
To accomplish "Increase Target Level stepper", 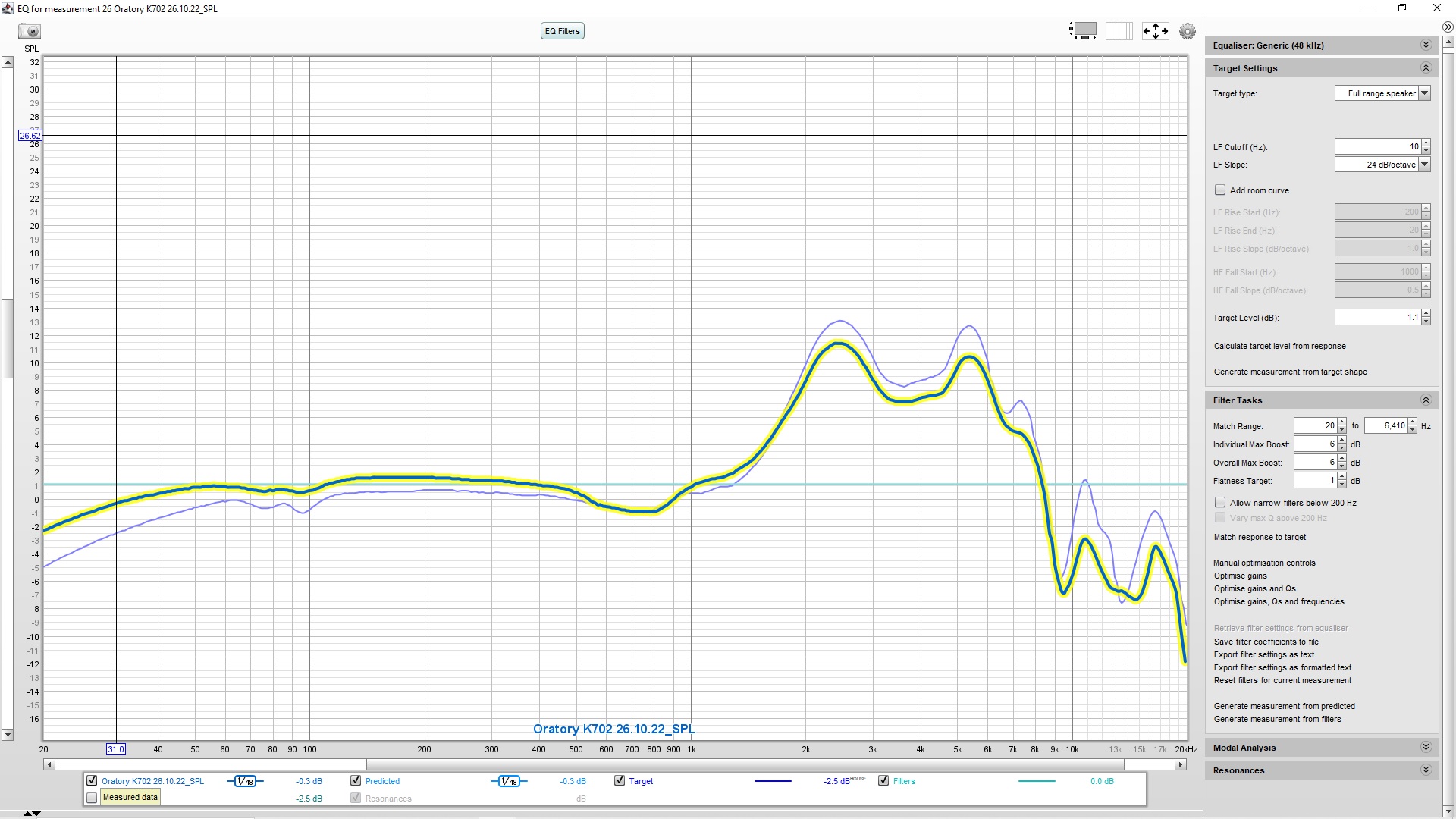I will pyautogui.click(x=1426, y=313).
